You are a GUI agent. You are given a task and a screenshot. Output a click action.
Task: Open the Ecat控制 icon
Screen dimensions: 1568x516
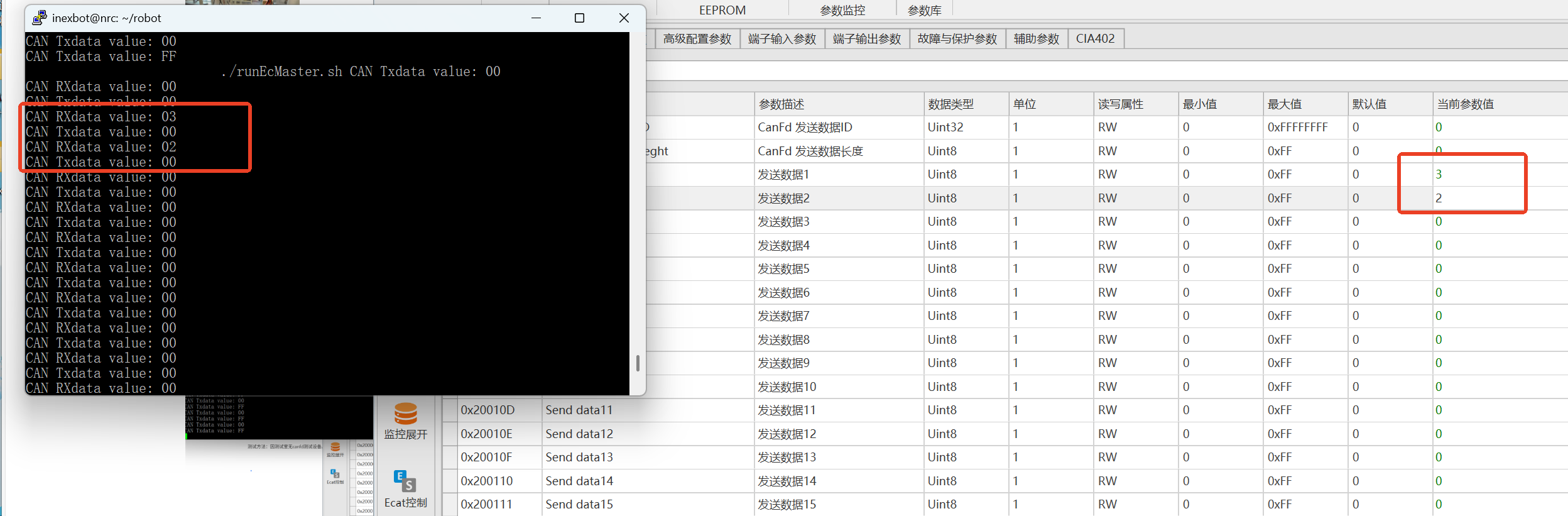point(405,481)
